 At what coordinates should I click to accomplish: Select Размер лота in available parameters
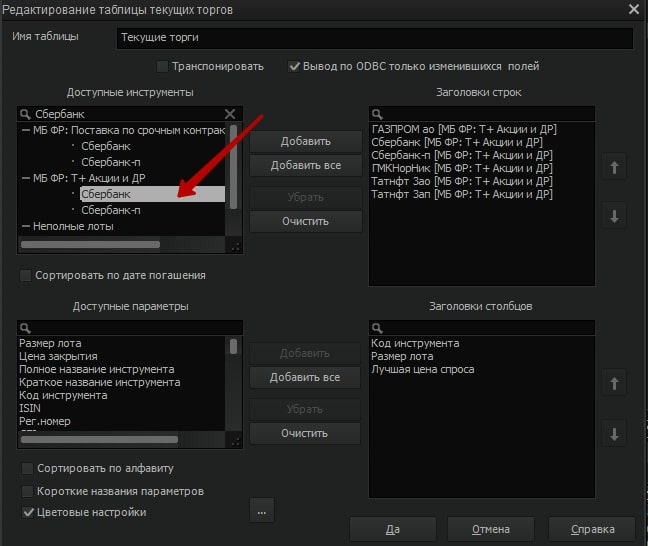[50, 343]
